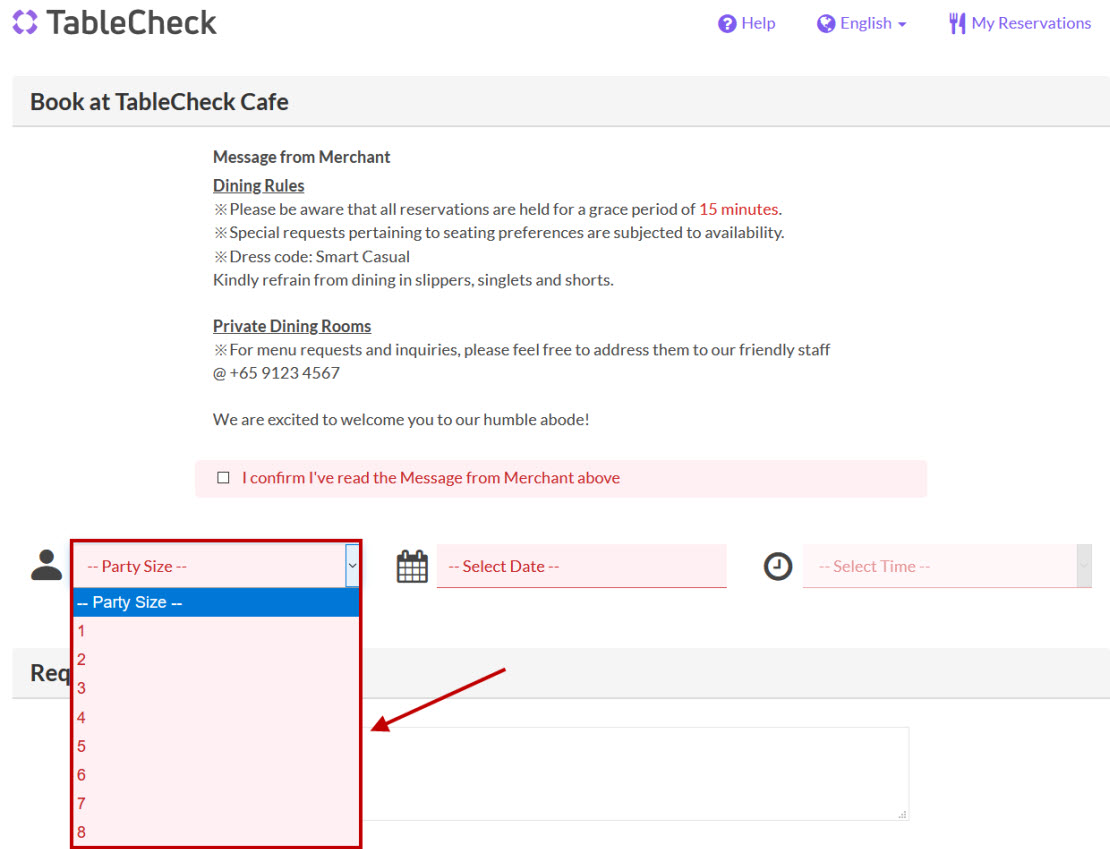Click the 'I confirm I've read' label text
Screen dimensions: 1110x849
[430, 478]
